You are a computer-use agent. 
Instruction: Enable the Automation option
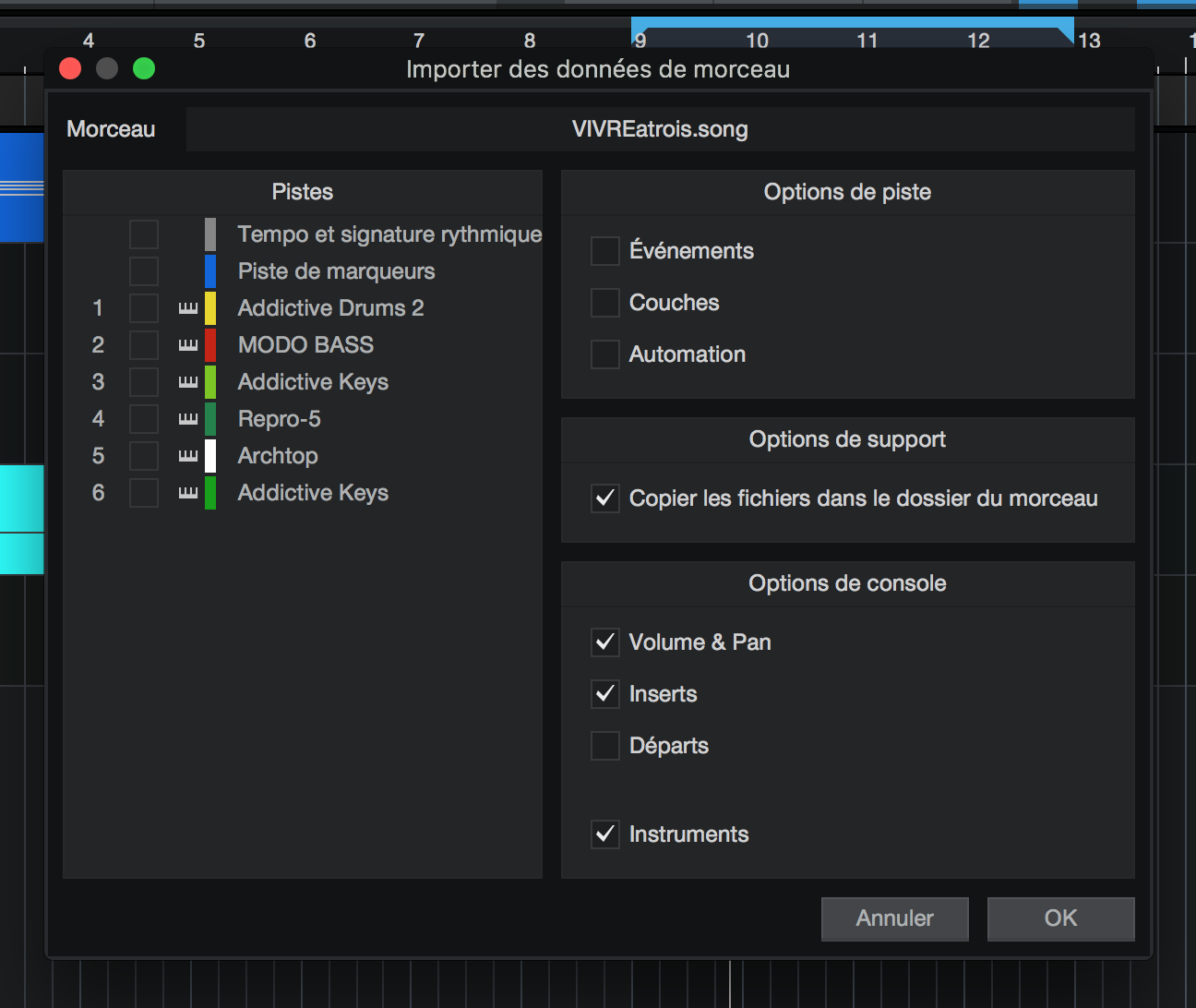click(605, 354)
